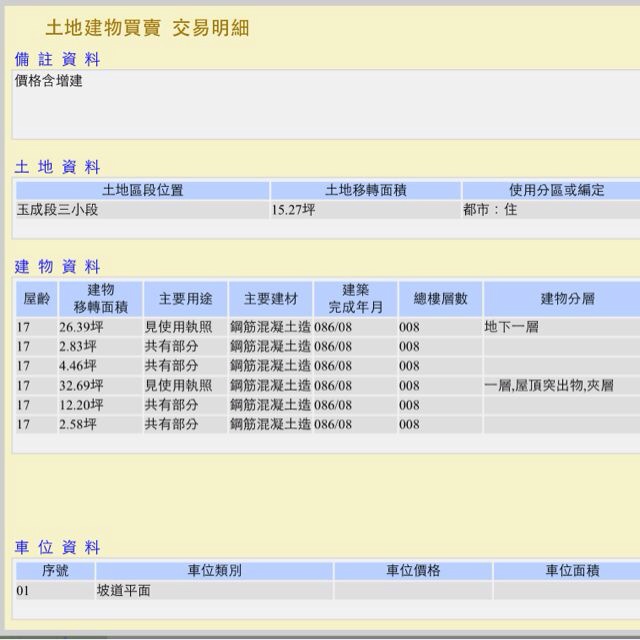Viewport: 640px width, 640px height.
Task: Click the 建築完成年月 column header
Action: point(356,299)
